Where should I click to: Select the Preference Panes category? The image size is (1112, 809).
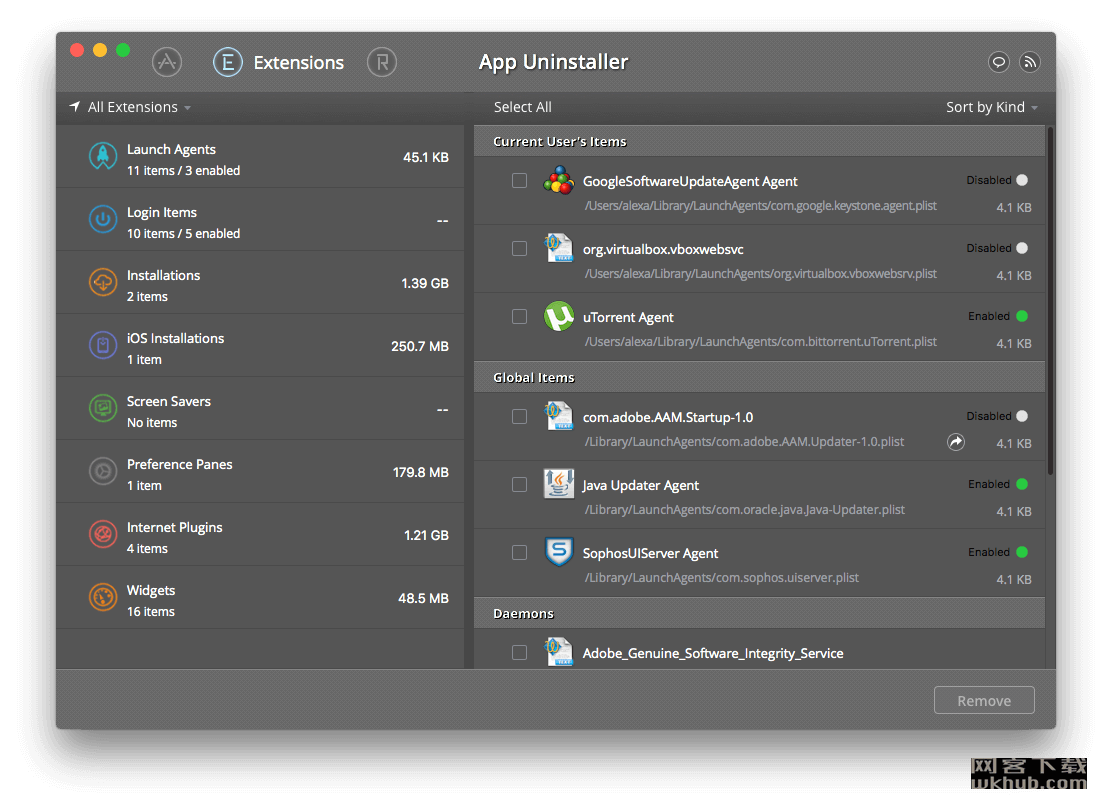click(260, 473)
